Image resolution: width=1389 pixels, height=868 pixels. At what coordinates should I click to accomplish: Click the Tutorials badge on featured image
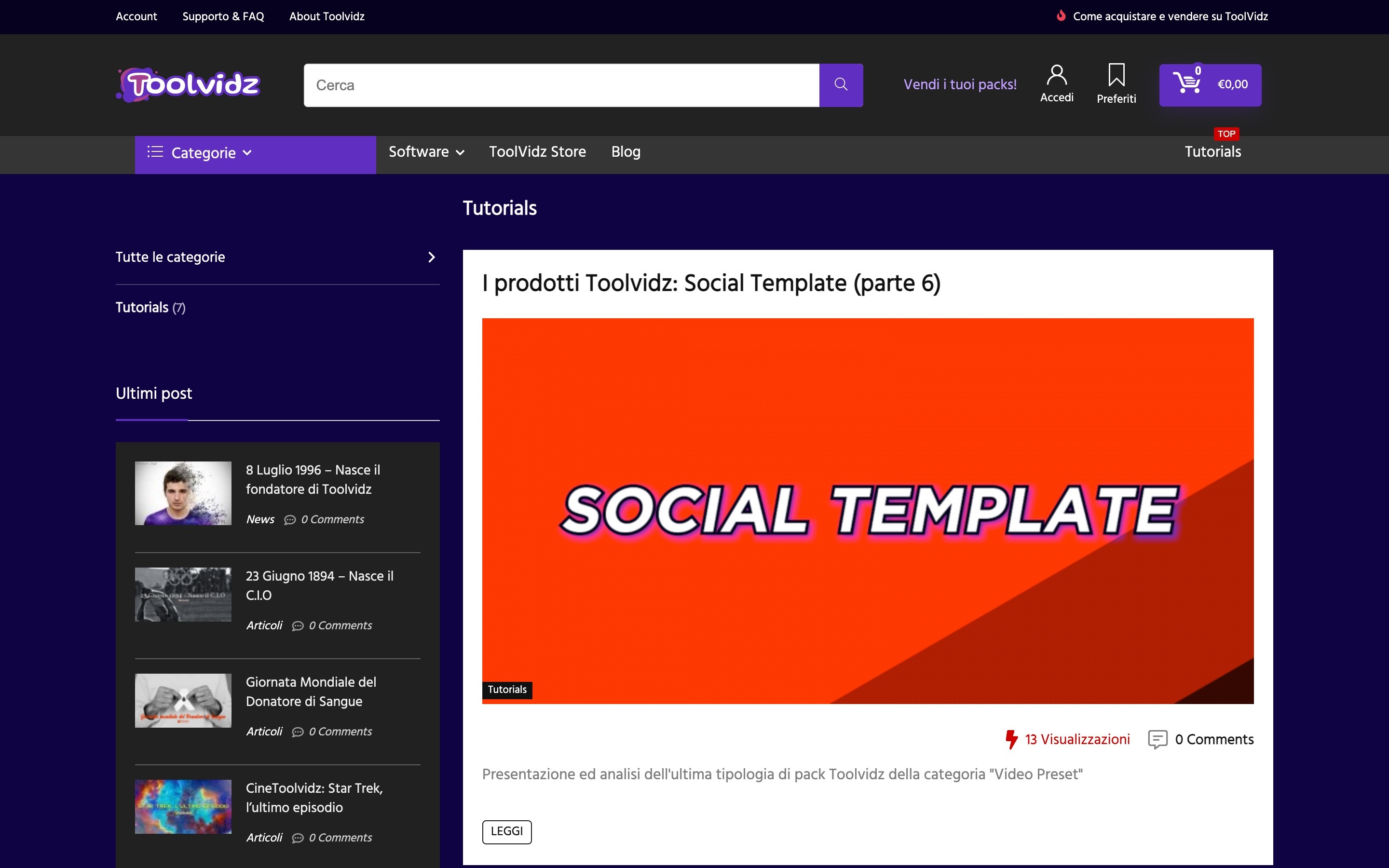[x=507, y=690]
